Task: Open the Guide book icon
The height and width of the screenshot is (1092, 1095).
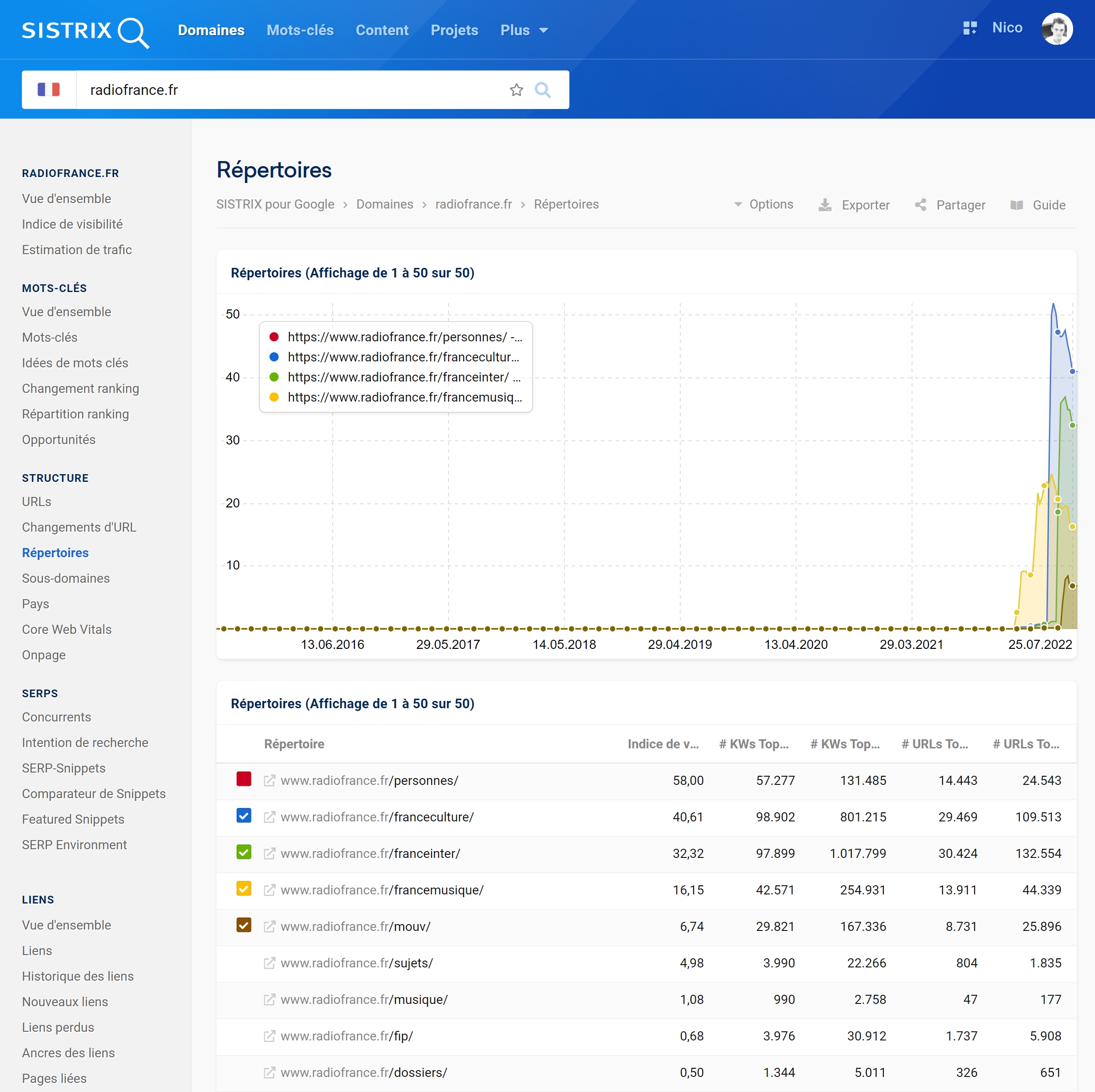Action: [x=1017, y=205]
